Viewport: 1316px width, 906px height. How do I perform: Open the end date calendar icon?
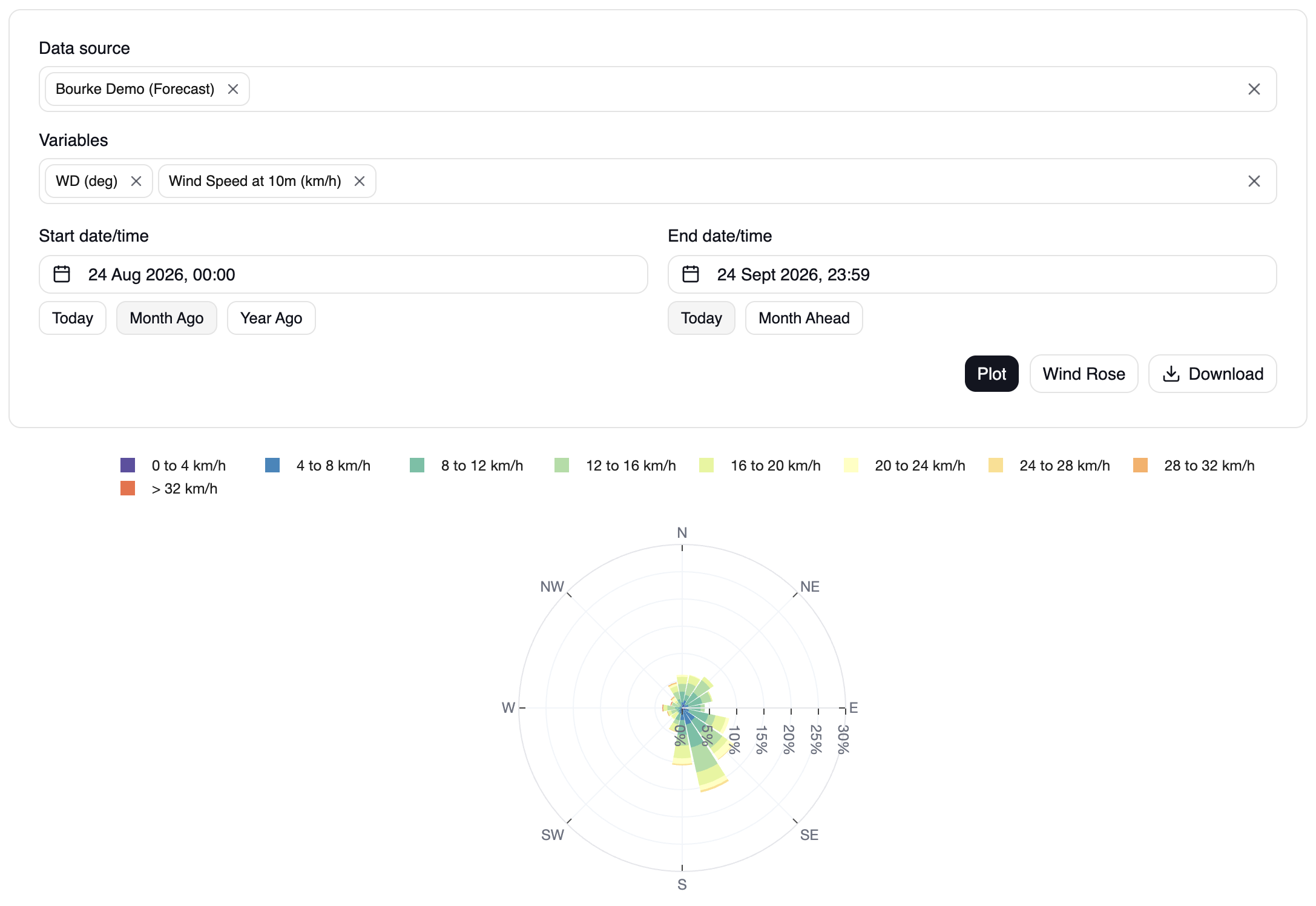pos(691,274)
